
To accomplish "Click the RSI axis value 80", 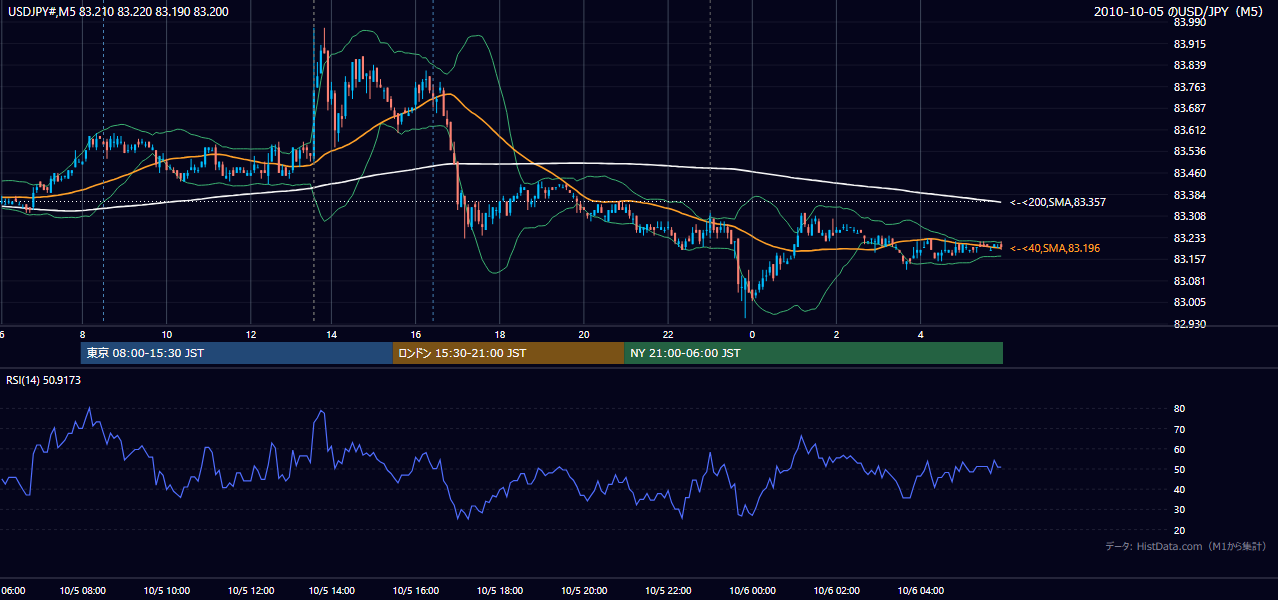I will [1179, 409].
